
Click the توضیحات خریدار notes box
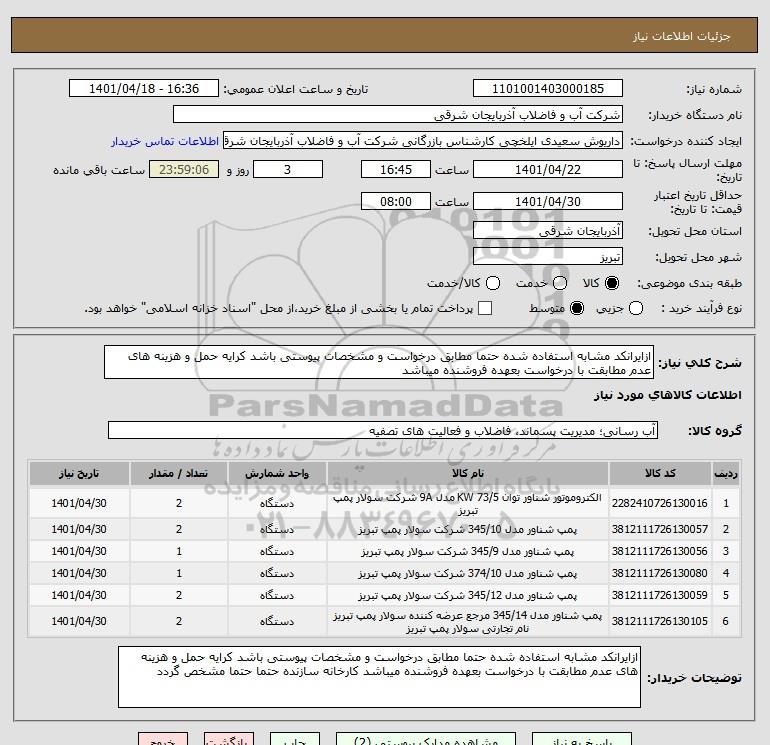click(x=380, y=677)
